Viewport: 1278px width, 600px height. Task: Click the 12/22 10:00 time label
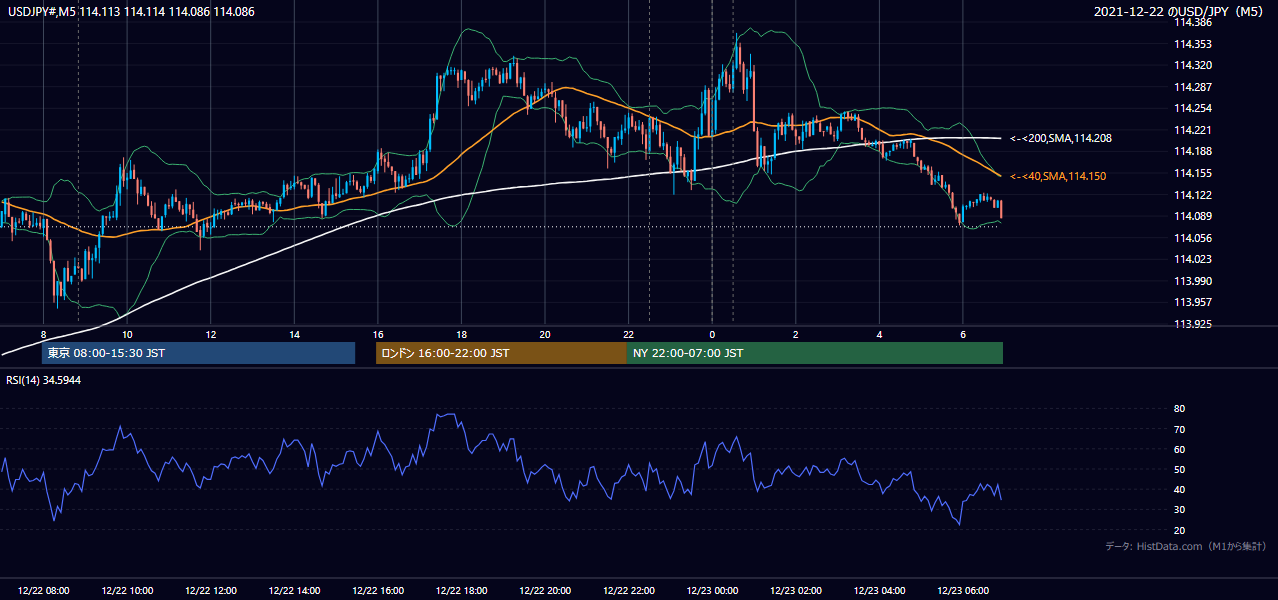pyautogui.click(x=127, y=591)
